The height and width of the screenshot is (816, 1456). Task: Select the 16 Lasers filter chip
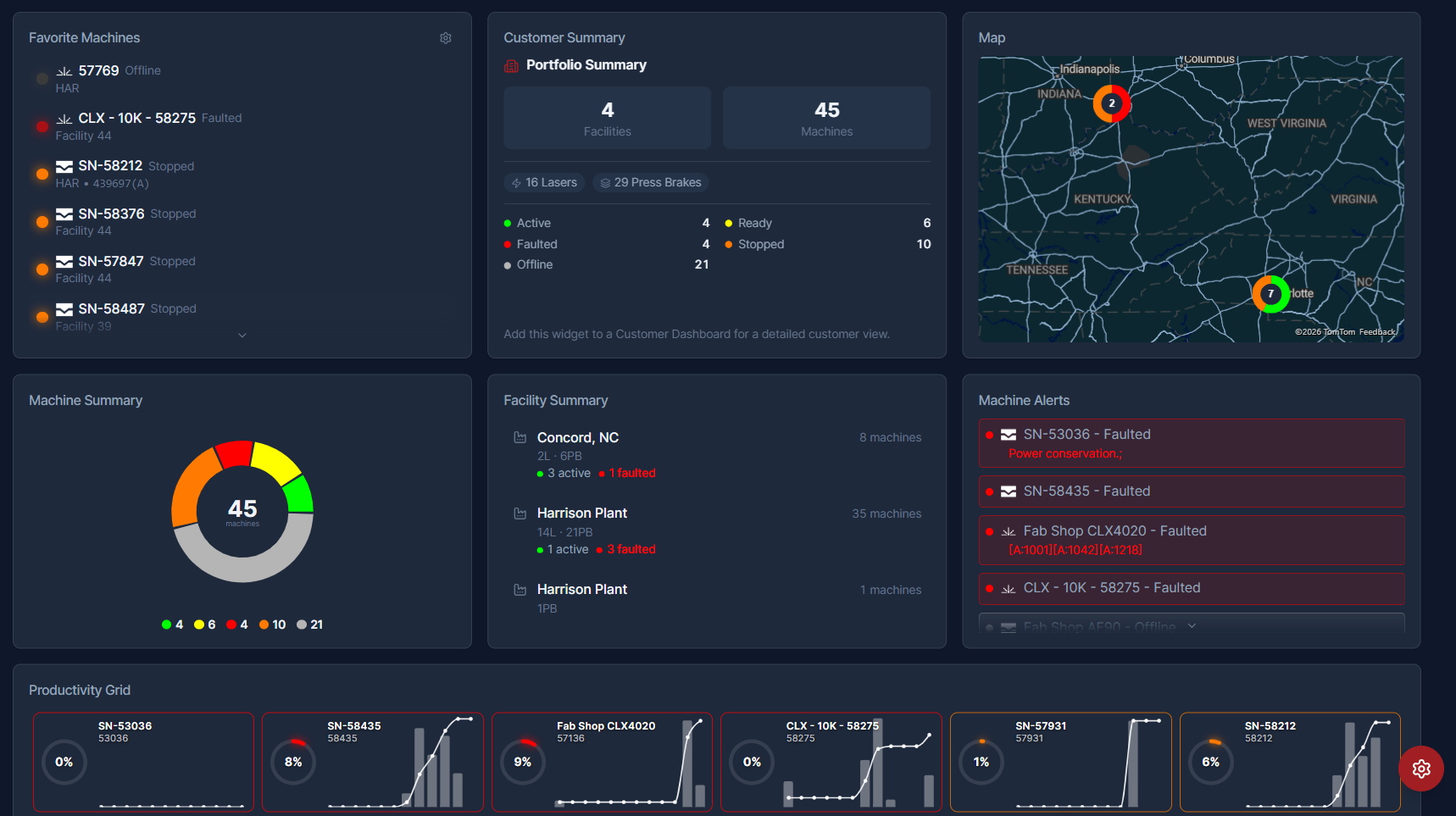[544, 182]
